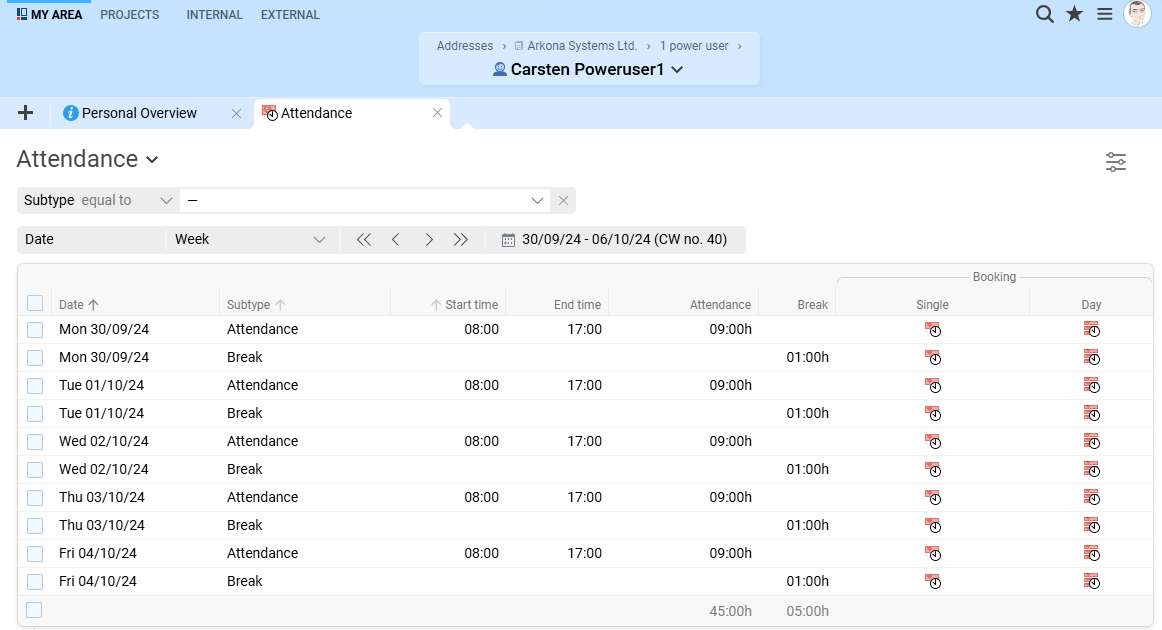Close the Attendance tab
The width and height of the screenshot is (1162, 630).
point(437,113)
